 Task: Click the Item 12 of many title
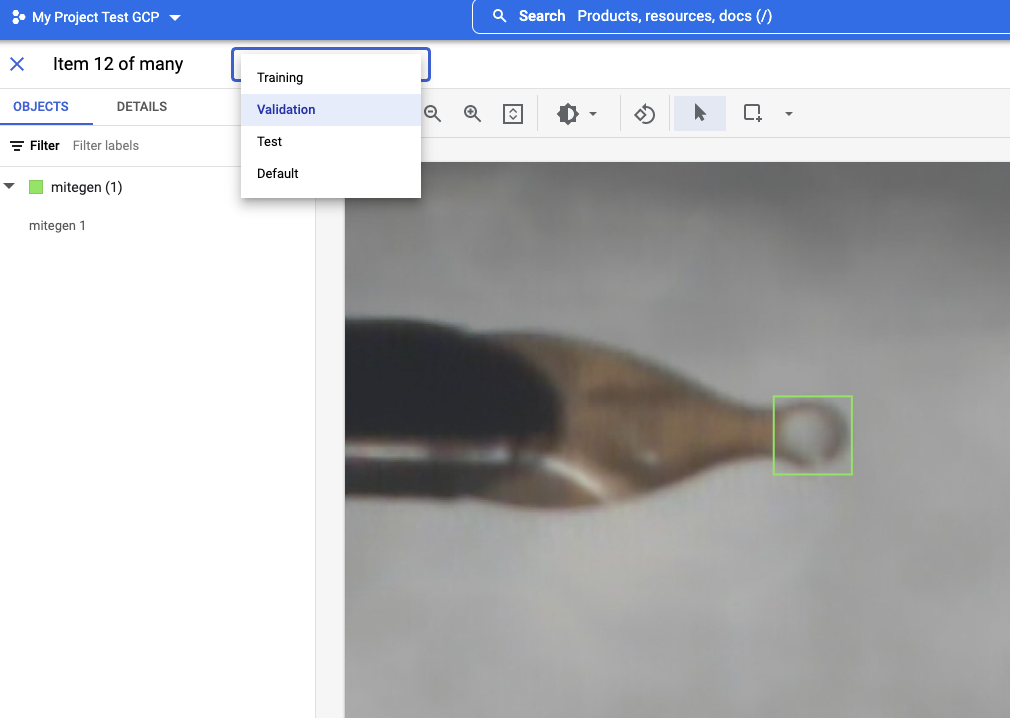click(x=118, y=64)
